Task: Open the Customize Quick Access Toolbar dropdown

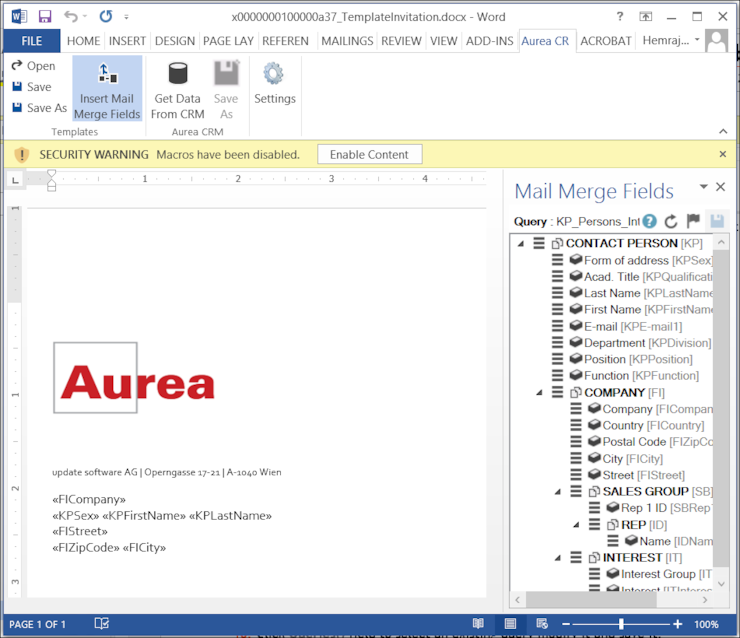Action: click(126, 17)
